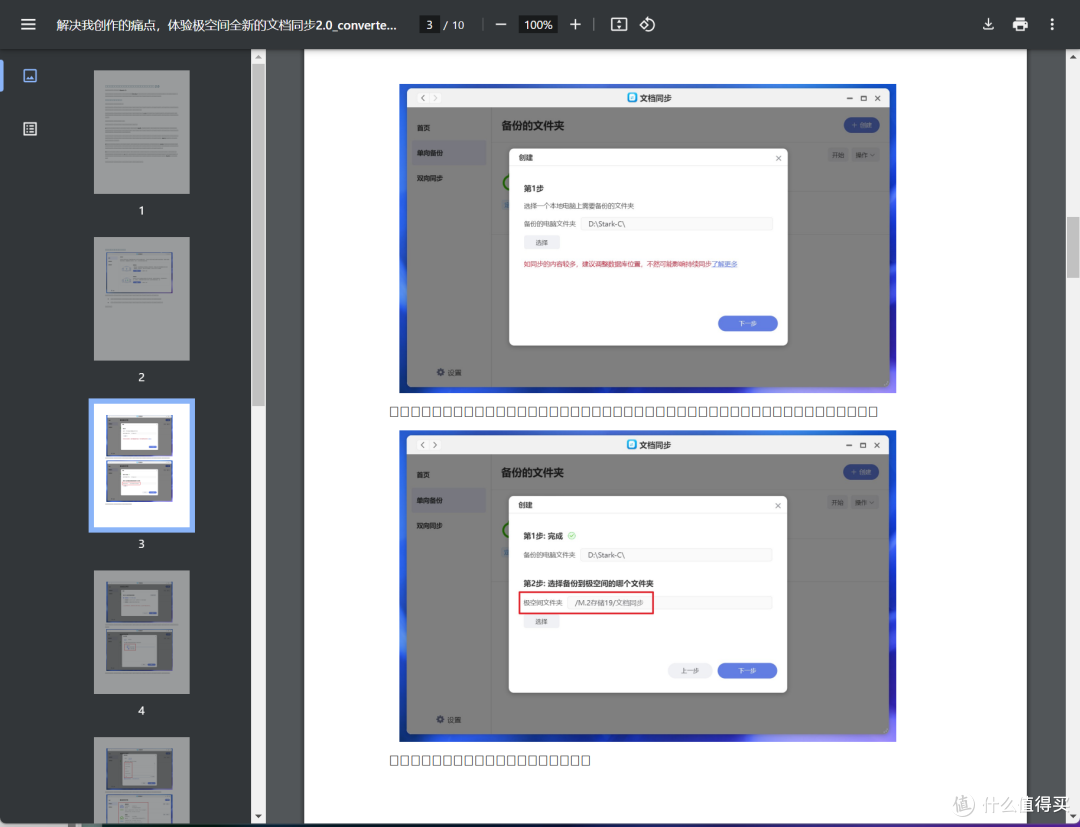
Task: Click the main document vertical scrollbar thumb
Action: (1073, 247)
